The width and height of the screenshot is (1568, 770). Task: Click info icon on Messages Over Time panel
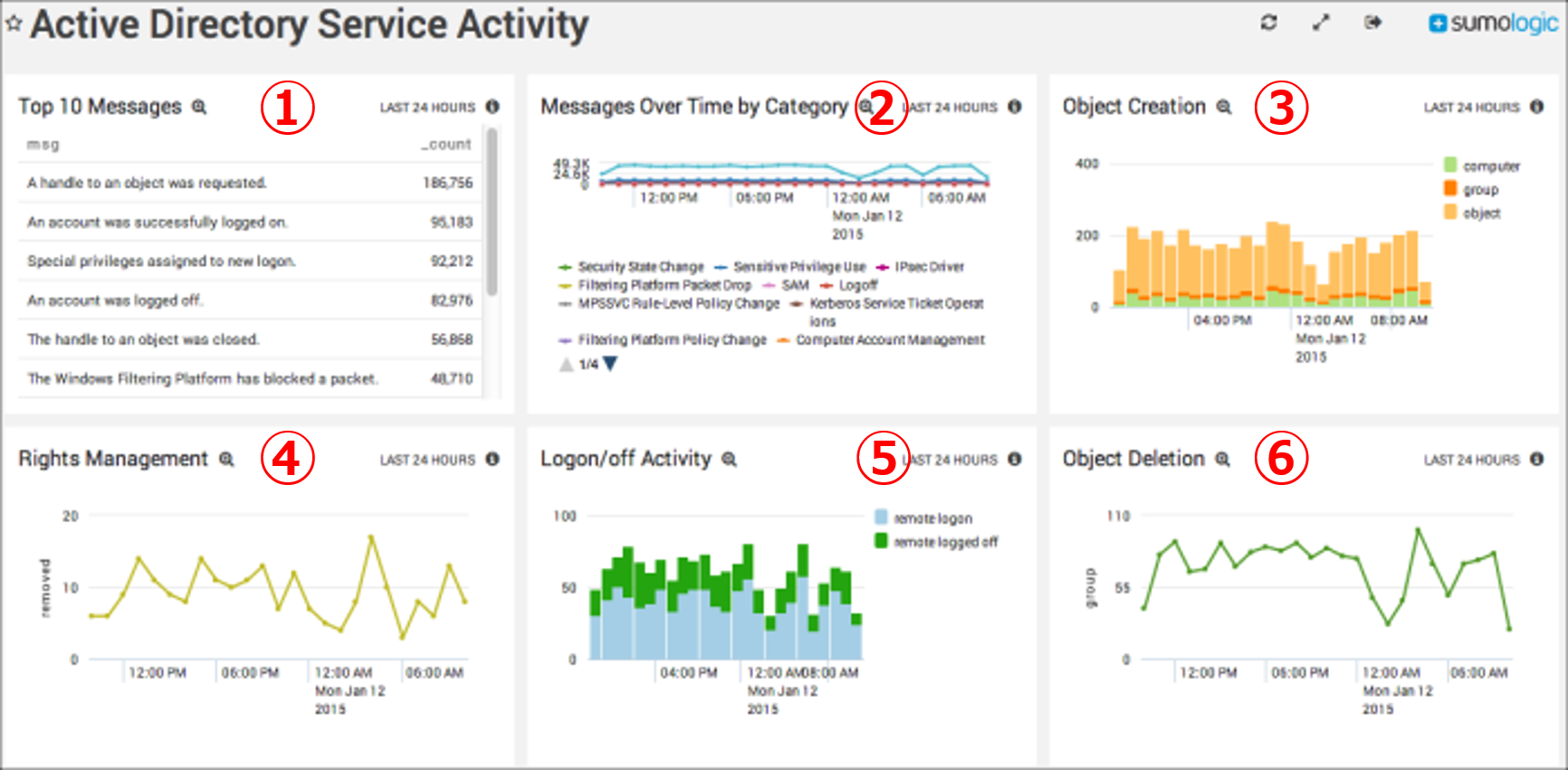(x=1015, y=107)
